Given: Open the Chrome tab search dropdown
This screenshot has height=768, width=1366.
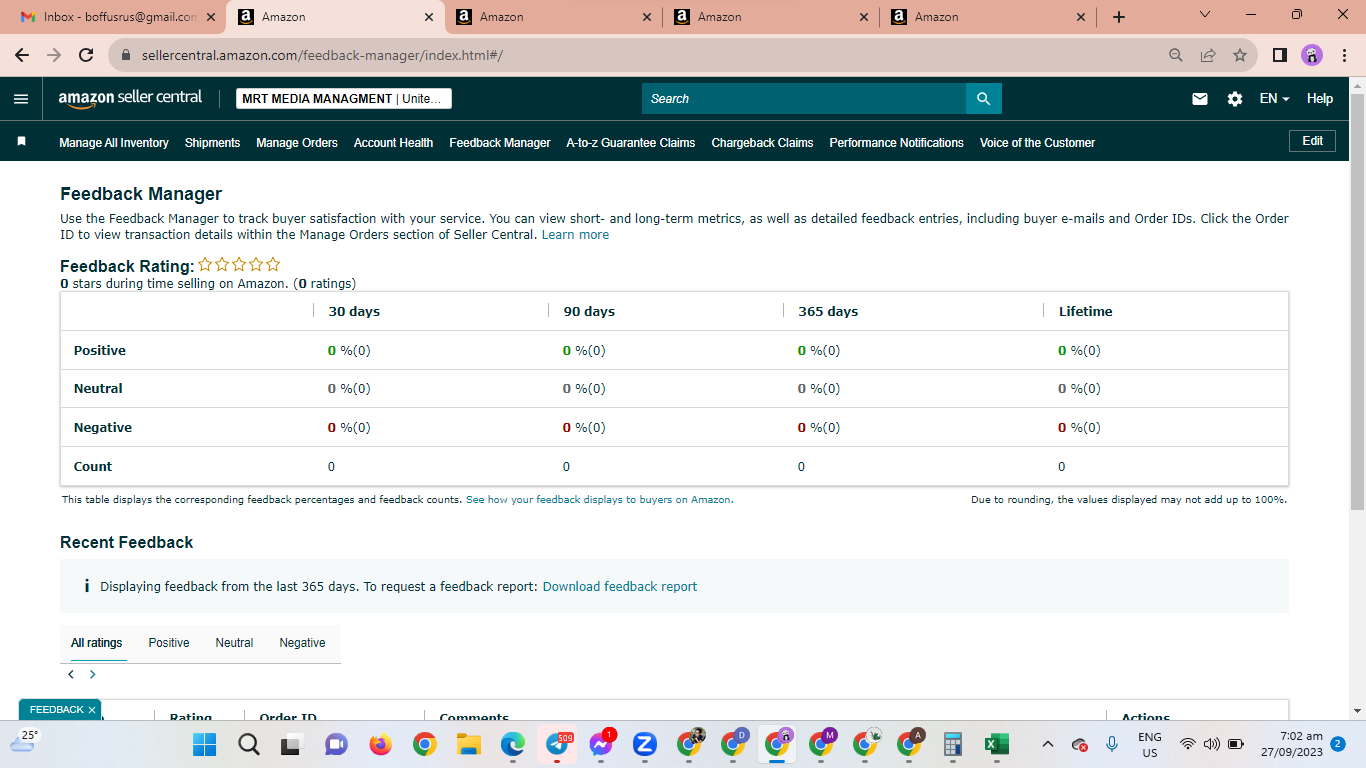Looking at the screenshot, I should 1204,16.
